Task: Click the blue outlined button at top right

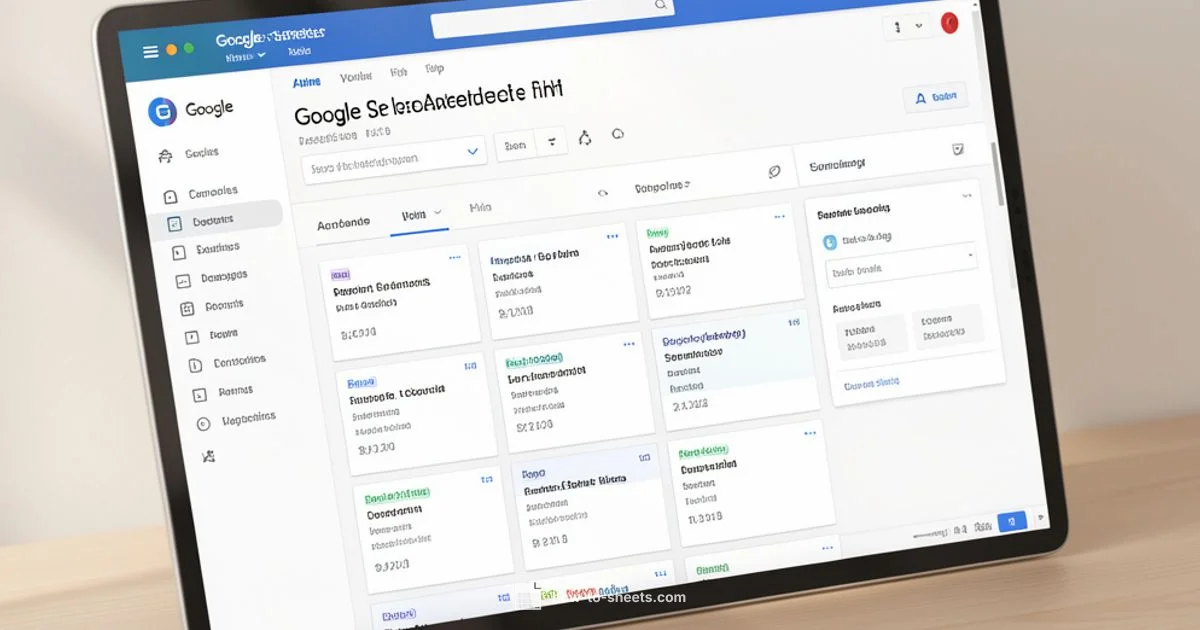Action: 934,97
